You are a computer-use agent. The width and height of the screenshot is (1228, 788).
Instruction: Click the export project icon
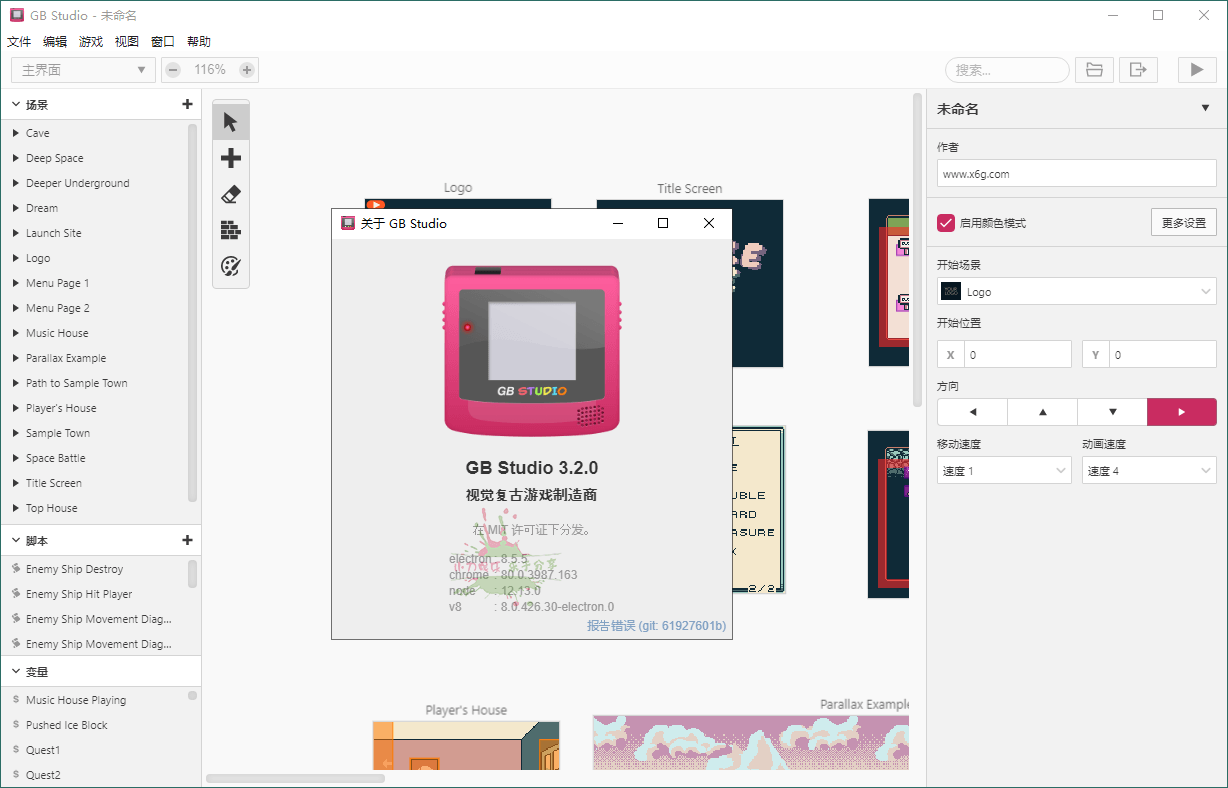[1138, 69]
